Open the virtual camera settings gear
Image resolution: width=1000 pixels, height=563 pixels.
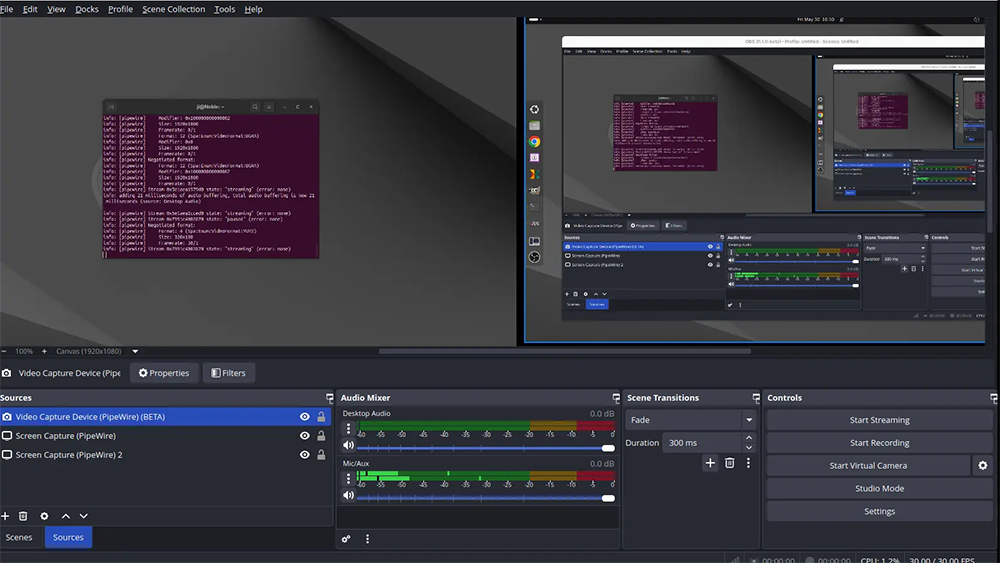(x=983, y=465)
